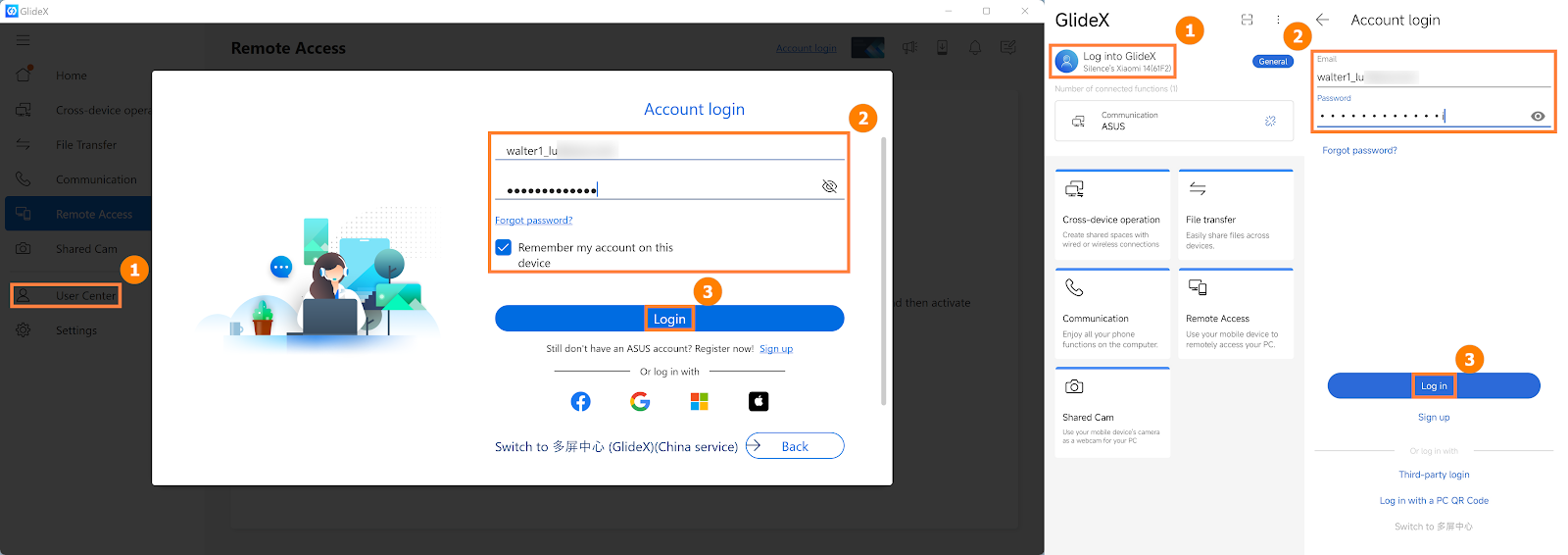
Task: Tap Communication card in mobile app
Action: pyautogui.click(x=1112, y=313)
